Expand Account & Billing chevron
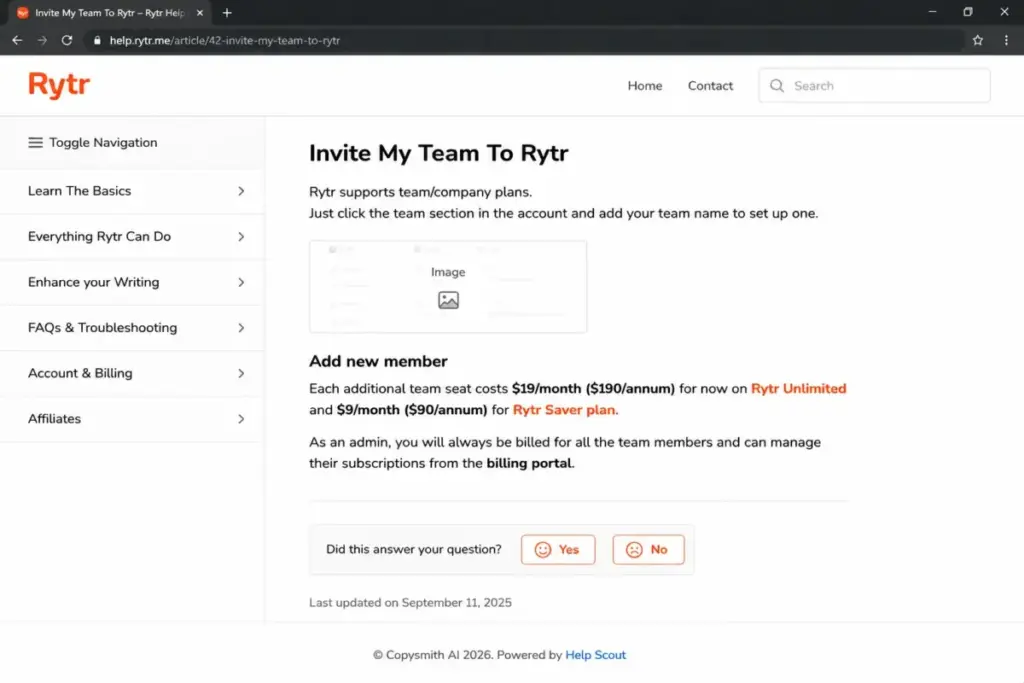Screen dimensions: 1024x683 [241, 373]
